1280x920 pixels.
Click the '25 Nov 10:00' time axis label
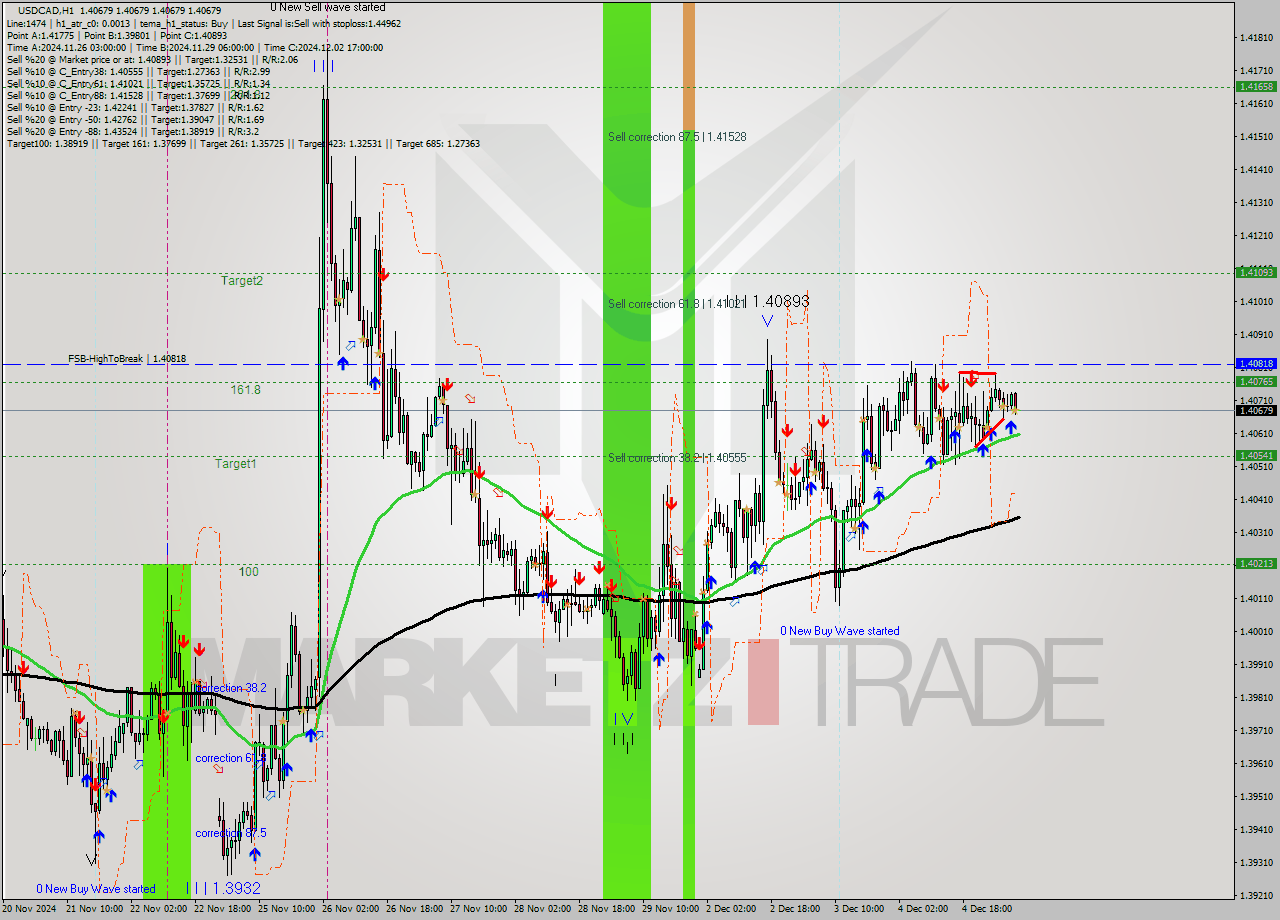pos(287,909)
